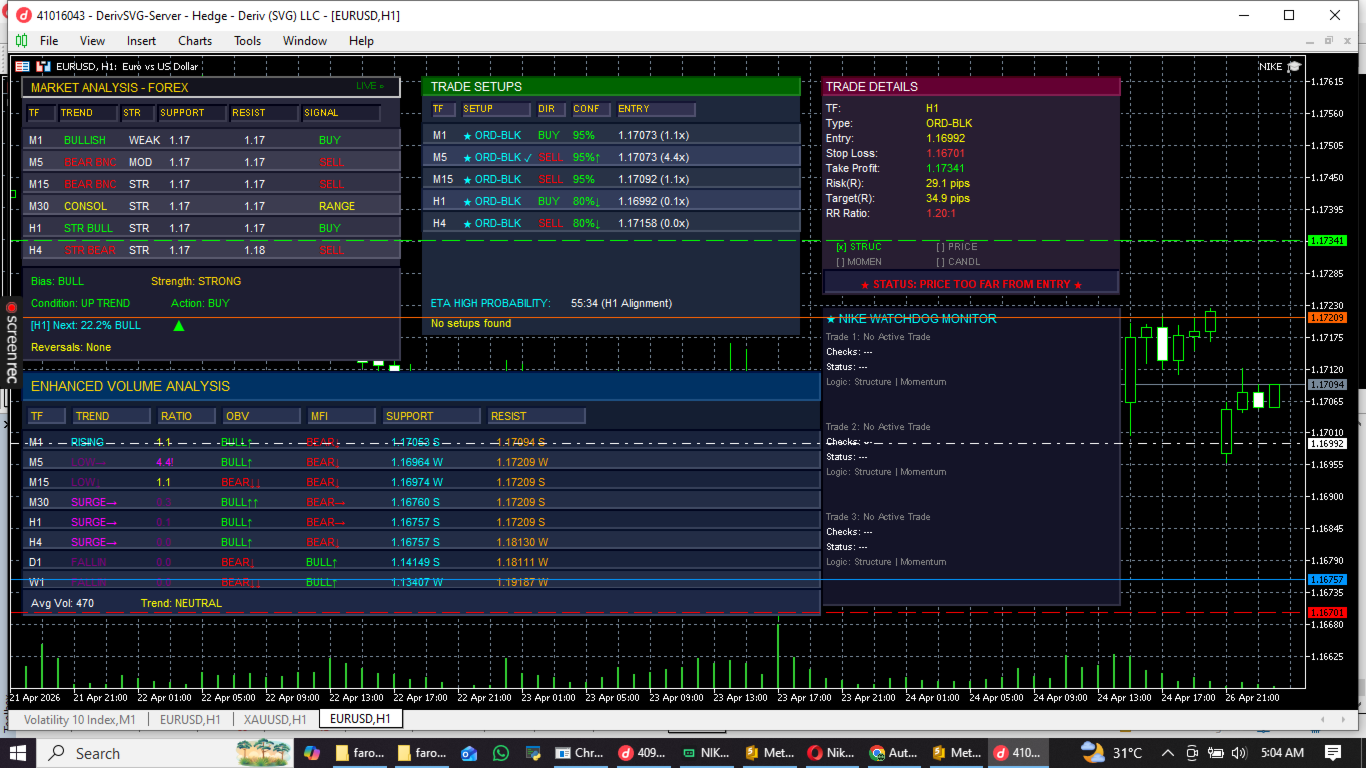Viewport: 1366px width, 768px height.
Task: Click the chart tabs scroll right arrow
Action: coord(1343,719)
